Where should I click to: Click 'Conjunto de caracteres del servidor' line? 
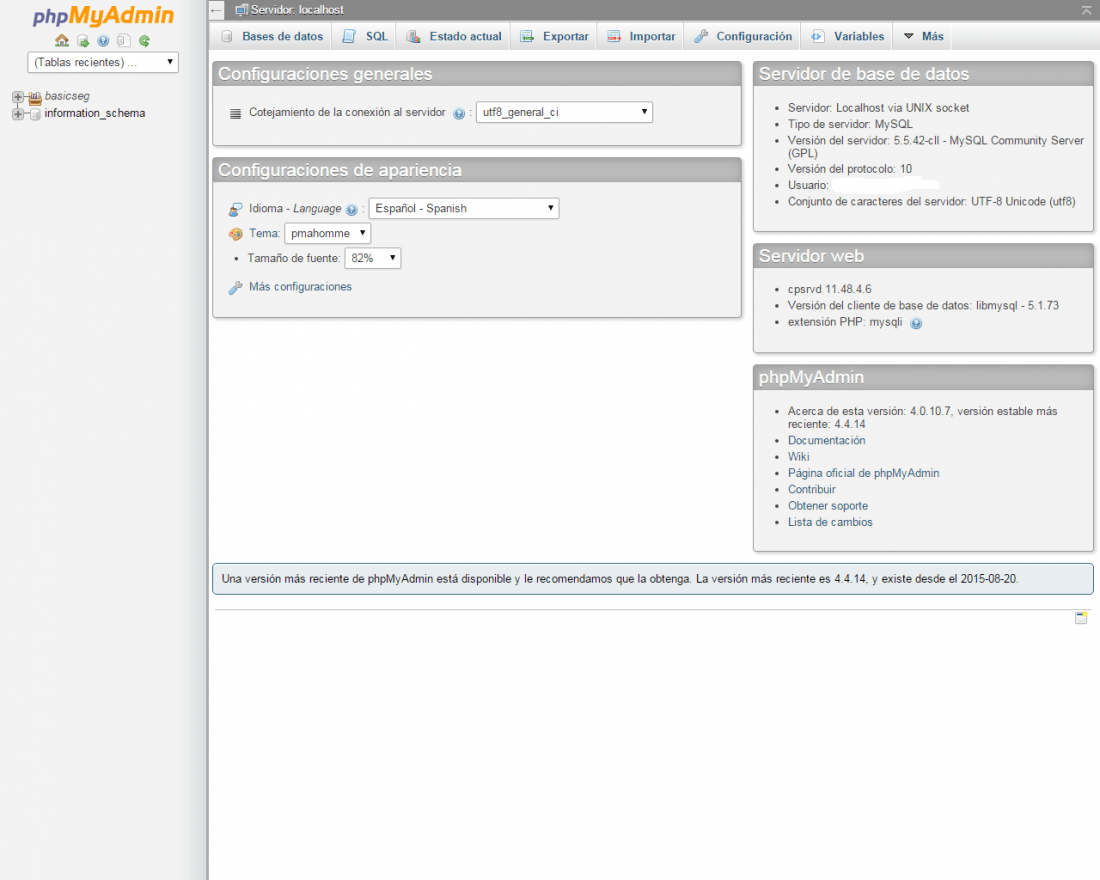(x=931, y=201)
